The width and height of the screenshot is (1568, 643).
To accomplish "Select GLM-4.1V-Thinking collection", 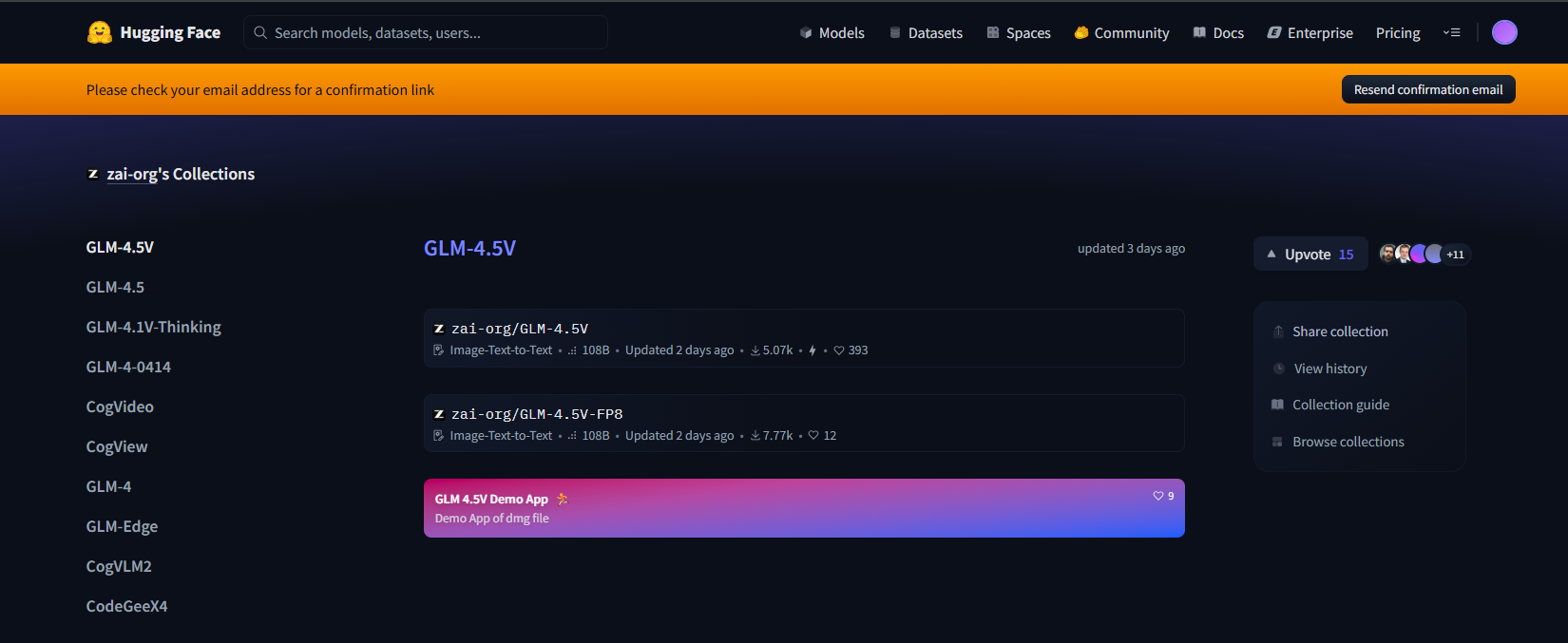I will (x=153, y=327).
